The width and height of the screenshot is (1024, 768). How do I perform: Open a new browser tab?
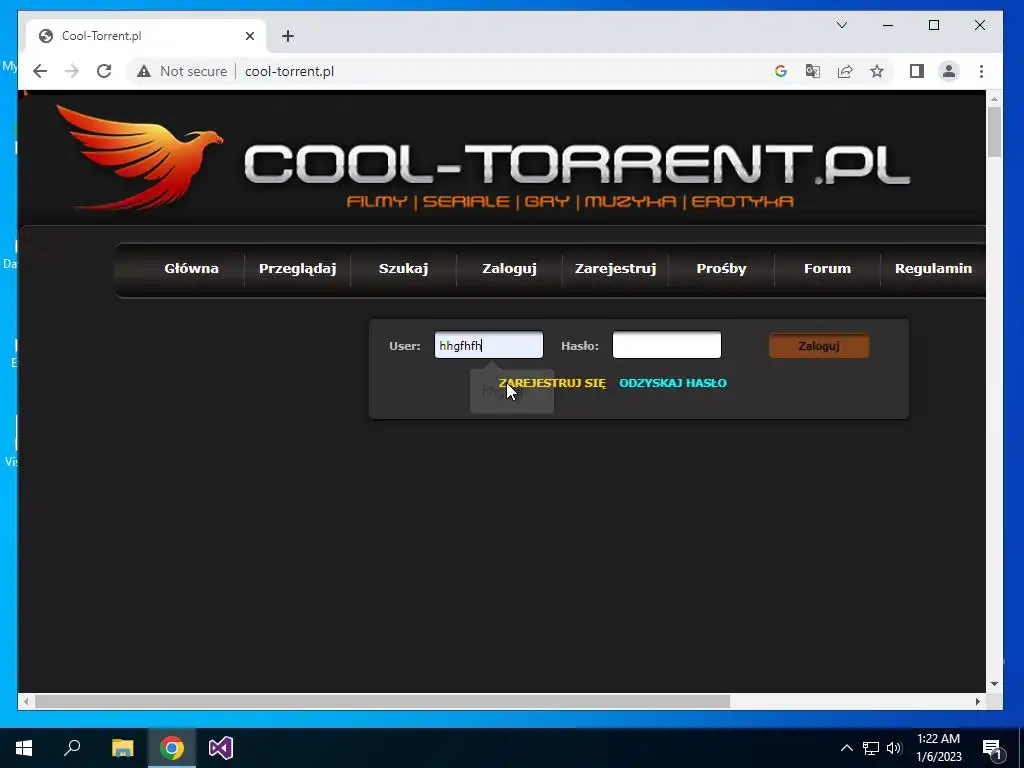click(288, 36)
